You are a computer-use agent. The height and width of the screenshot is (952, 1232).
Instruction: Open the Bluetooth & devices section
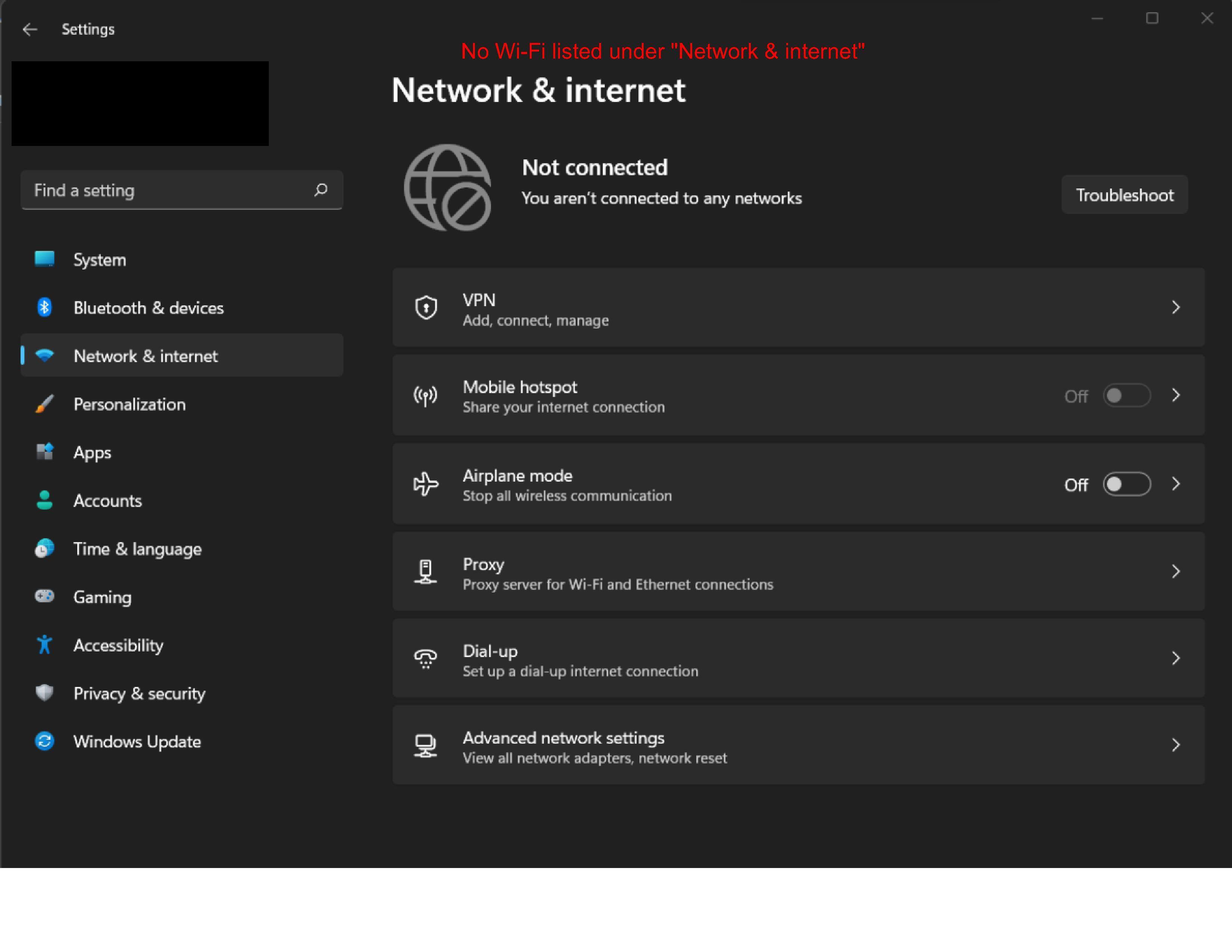tap(148, 308)
